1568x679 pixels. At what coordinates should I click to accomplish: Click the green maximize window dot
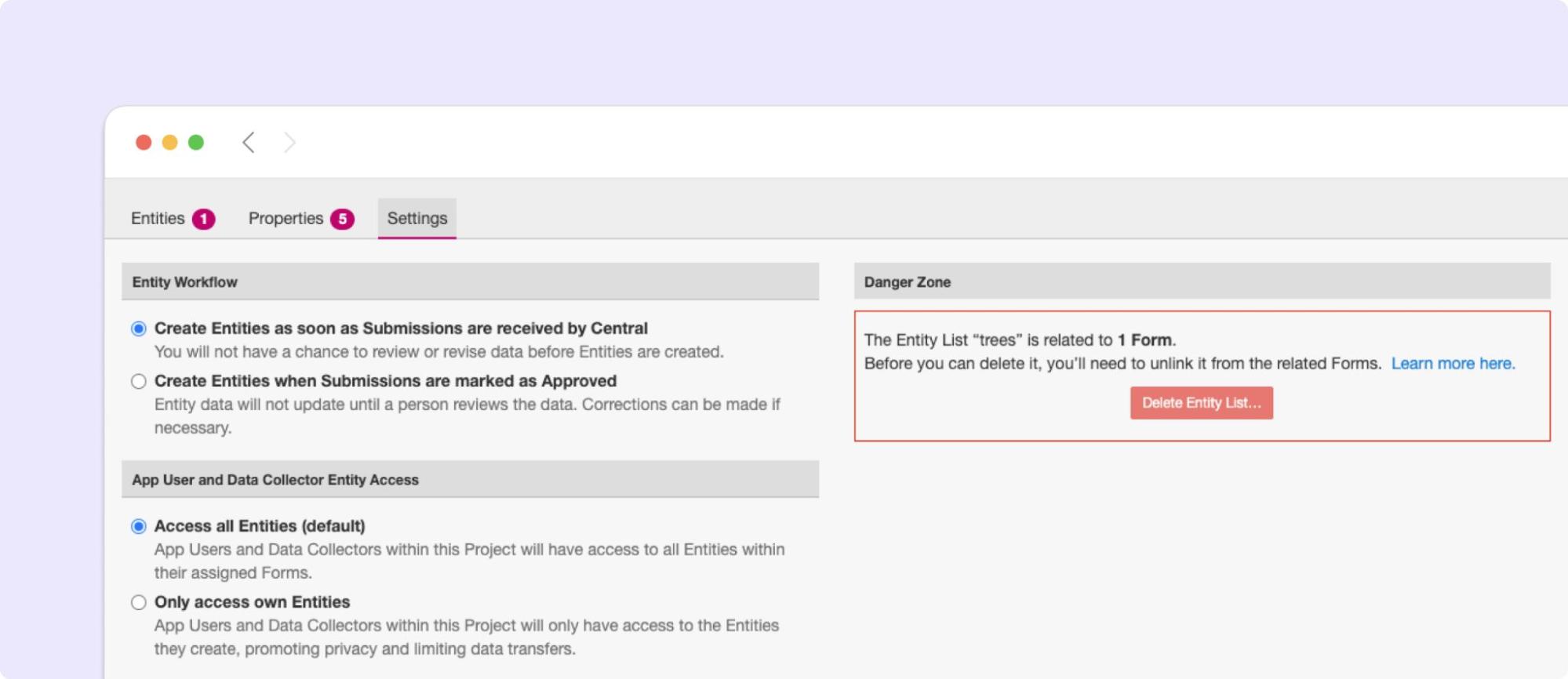[196, 143]
